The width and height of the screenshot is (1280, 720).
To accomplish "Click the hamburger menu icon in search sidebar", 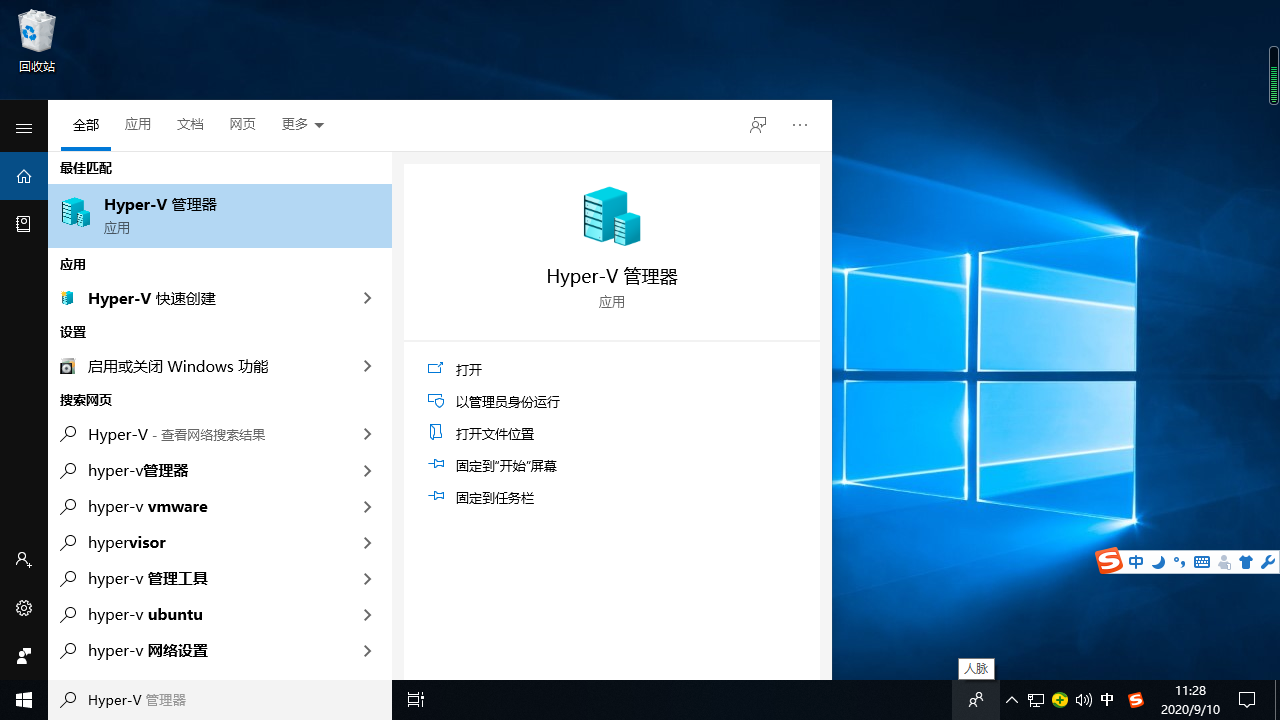I will click(x=24, y=128).
